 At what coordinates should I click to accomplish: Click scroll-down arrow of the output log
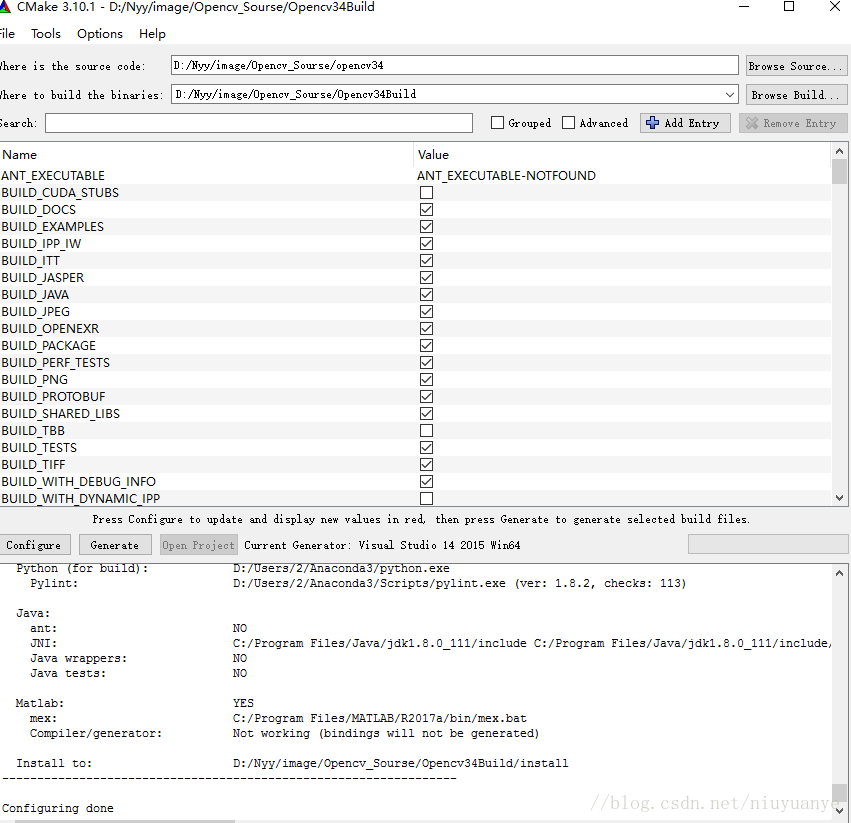tap(839, 811)
